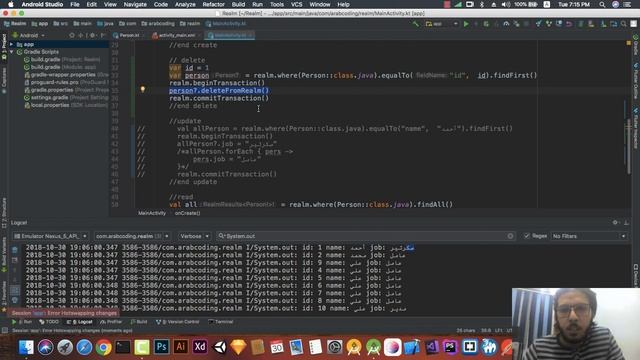The image size is (640, 360).
Task: Switch to the activity_main.xml editor tab
Action: [x=176, y=36]
